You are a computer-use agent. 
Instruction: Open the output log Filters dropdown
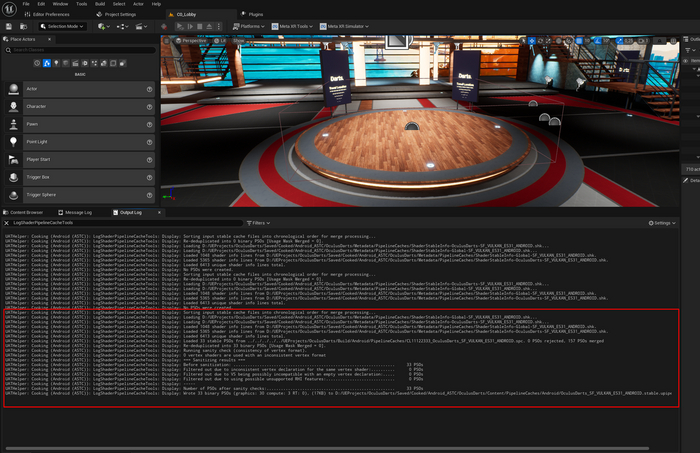tap(258, 223)
